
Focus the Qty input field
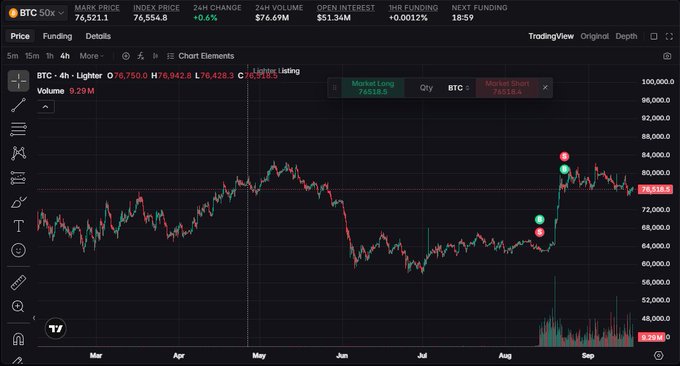(x=426, y=88)
